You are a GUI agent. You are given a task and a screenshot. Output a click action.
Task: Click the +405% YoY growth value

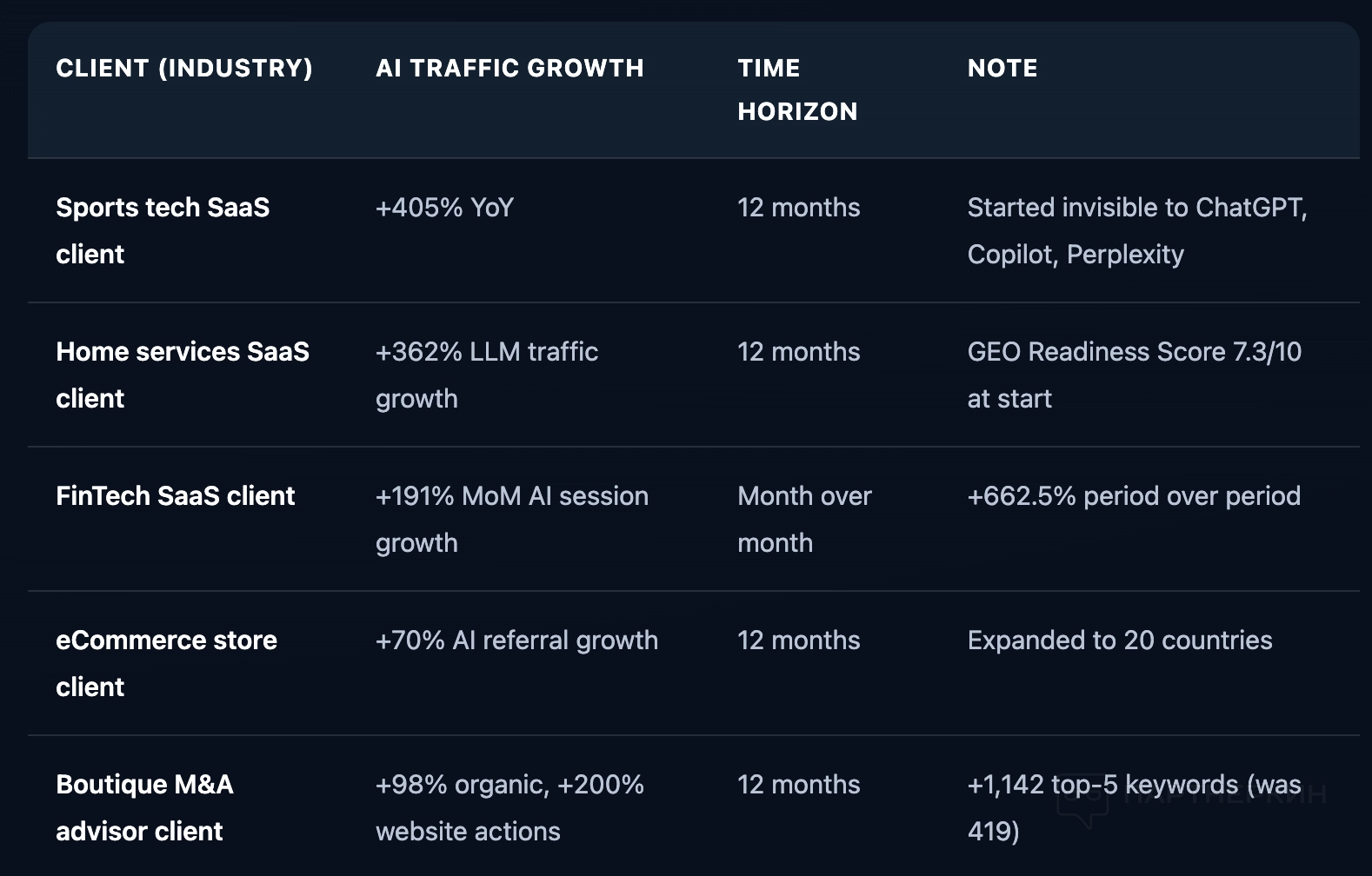(444, 207)
